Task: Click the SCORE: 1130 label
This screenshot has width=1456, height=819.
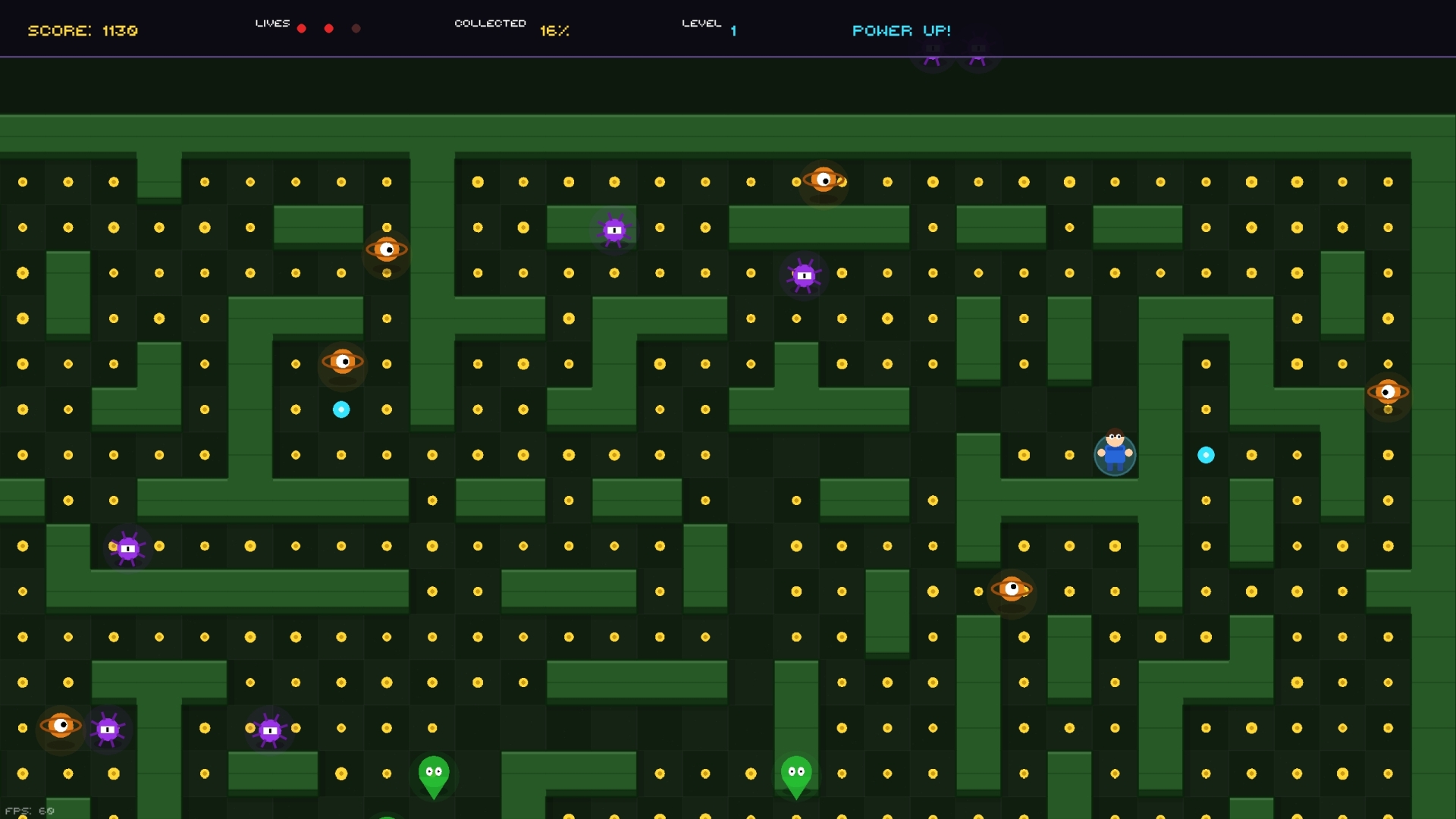Action: [83, 30]
